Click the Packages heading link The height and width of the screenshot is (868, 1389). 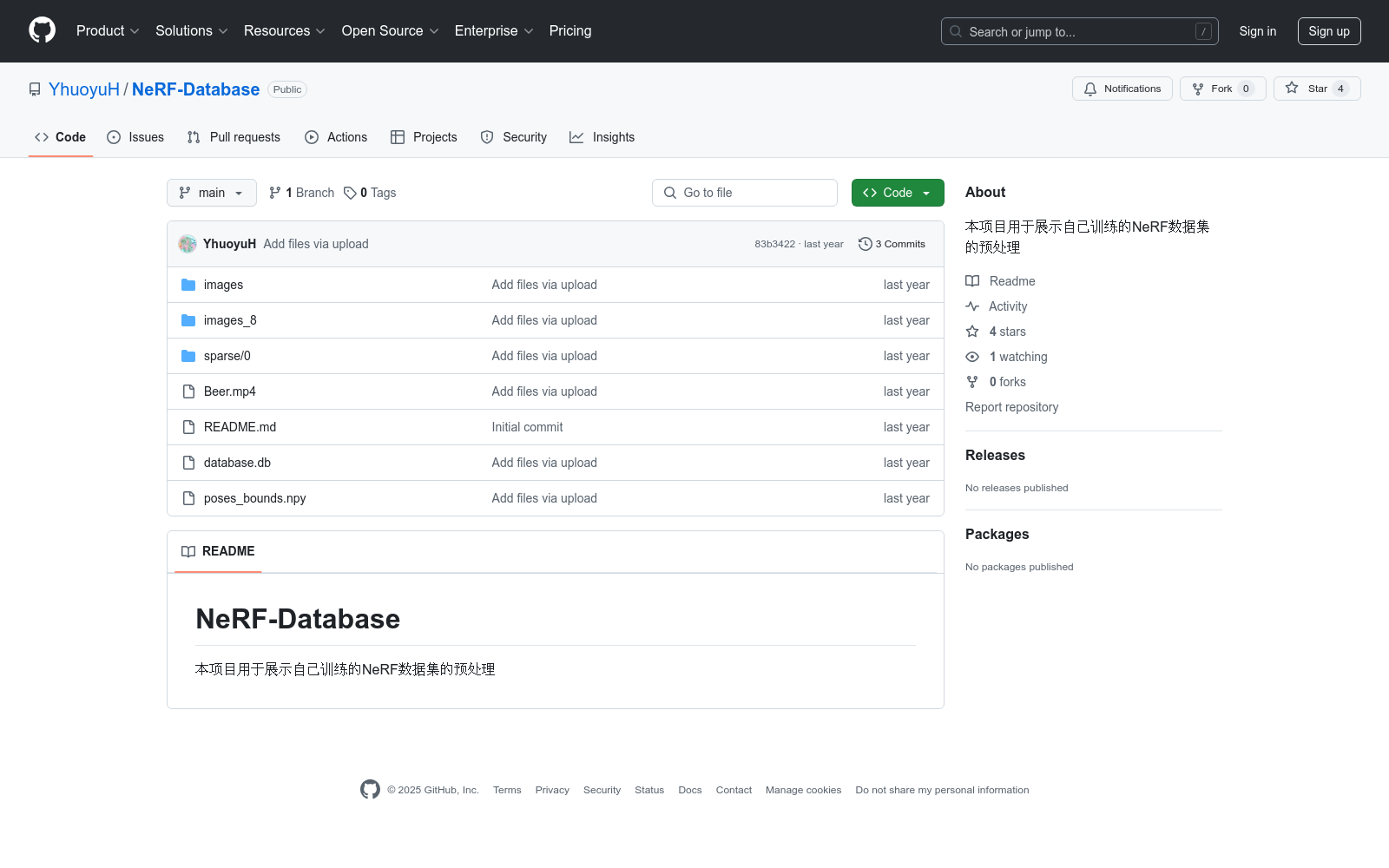[x=997, y=534]
